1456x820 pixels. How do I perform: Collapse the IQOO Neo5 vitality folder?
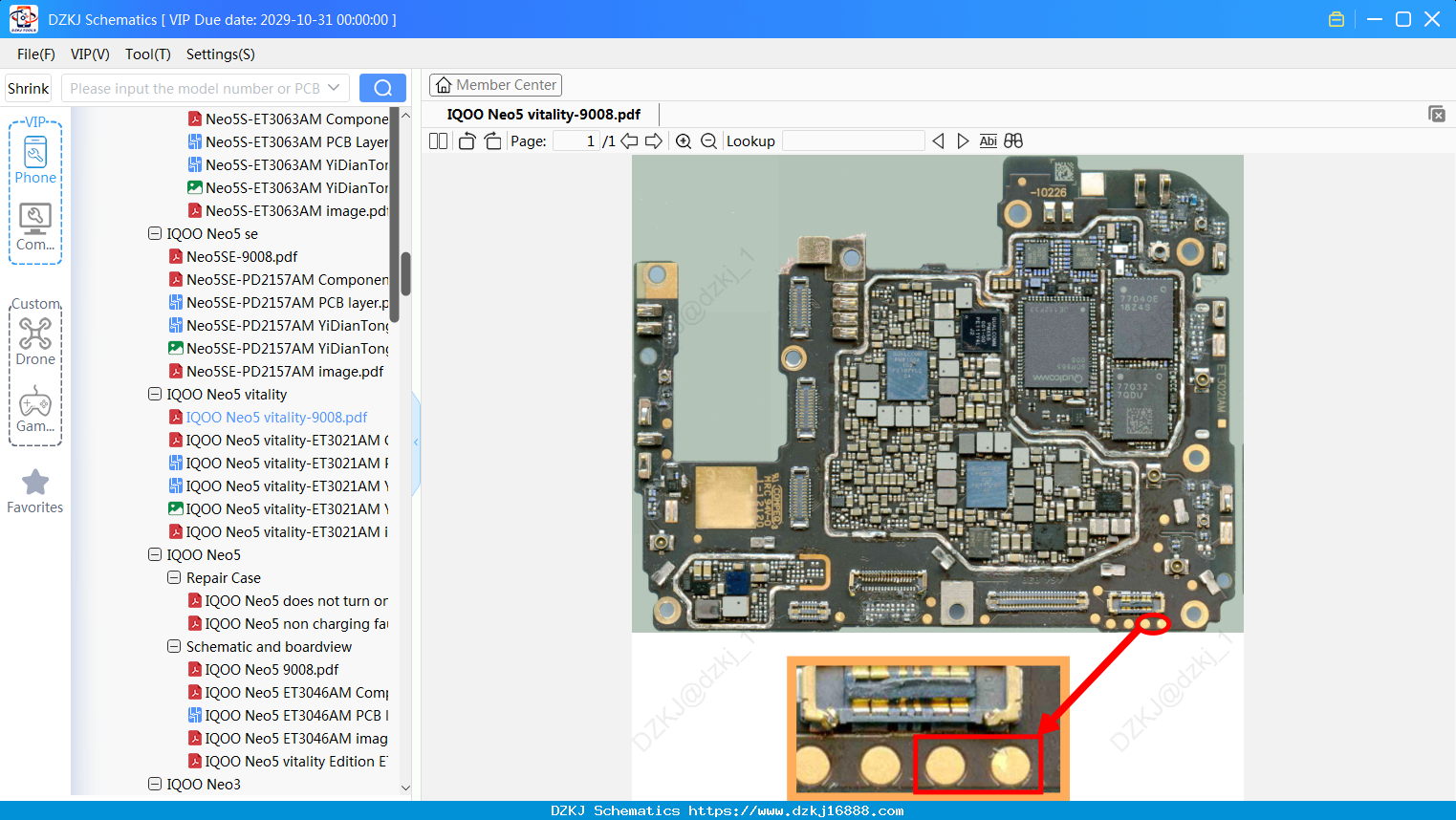coord(155,394)
